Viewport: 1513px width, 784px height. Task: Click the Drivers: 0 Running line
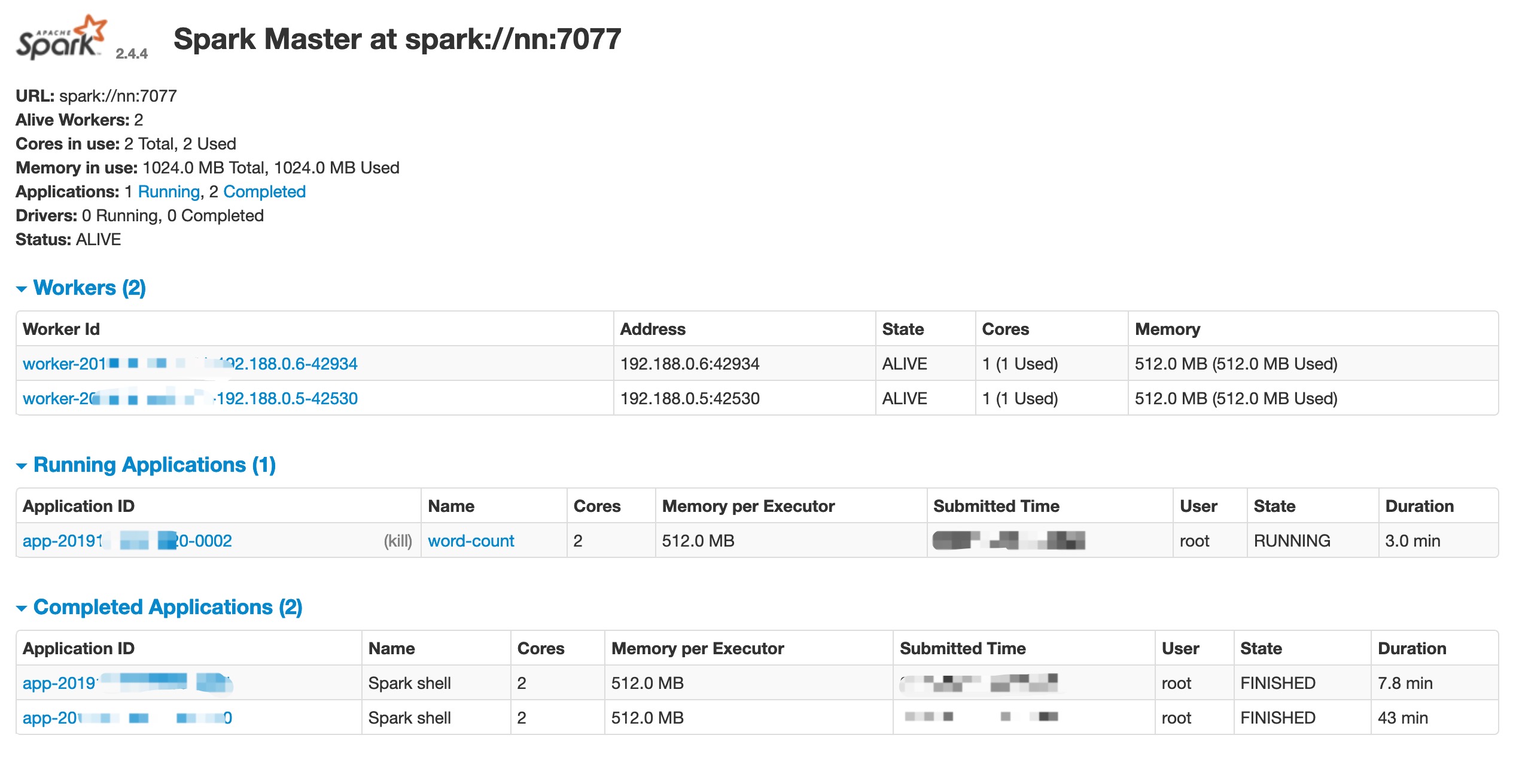click(139, 215)
